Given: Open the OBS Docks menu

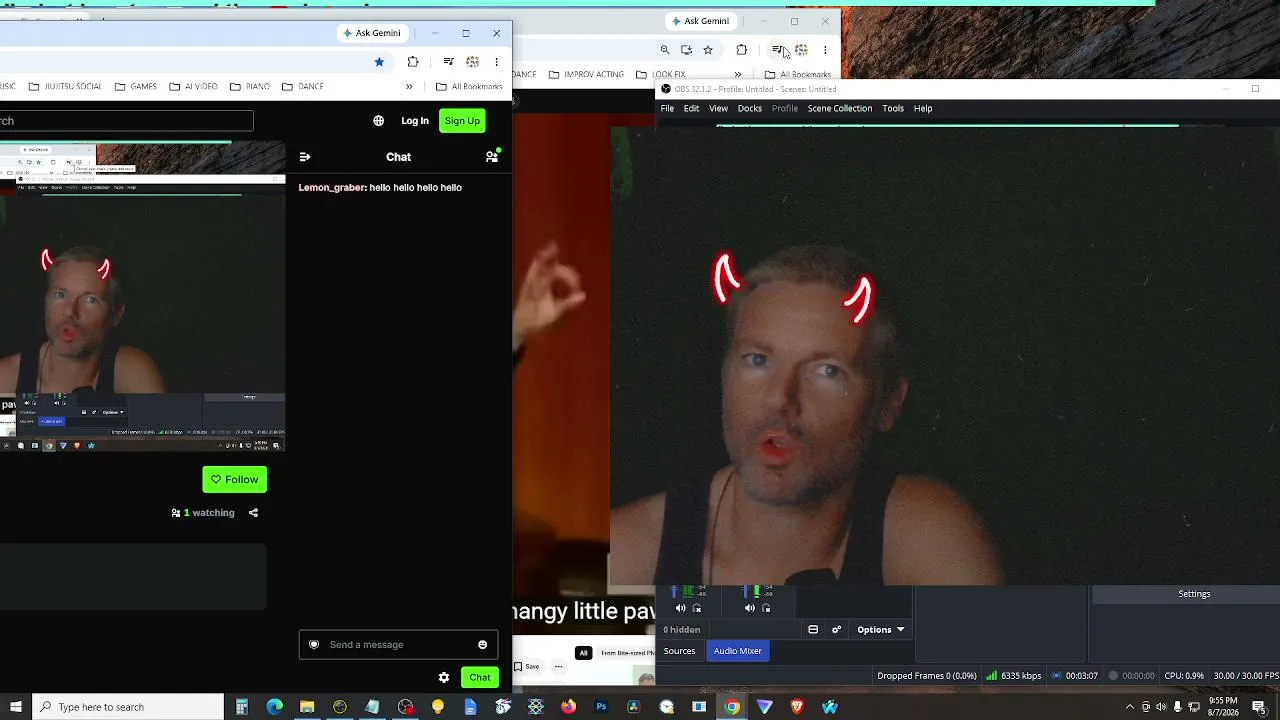Looking at the screenshot, I should 749,109.
